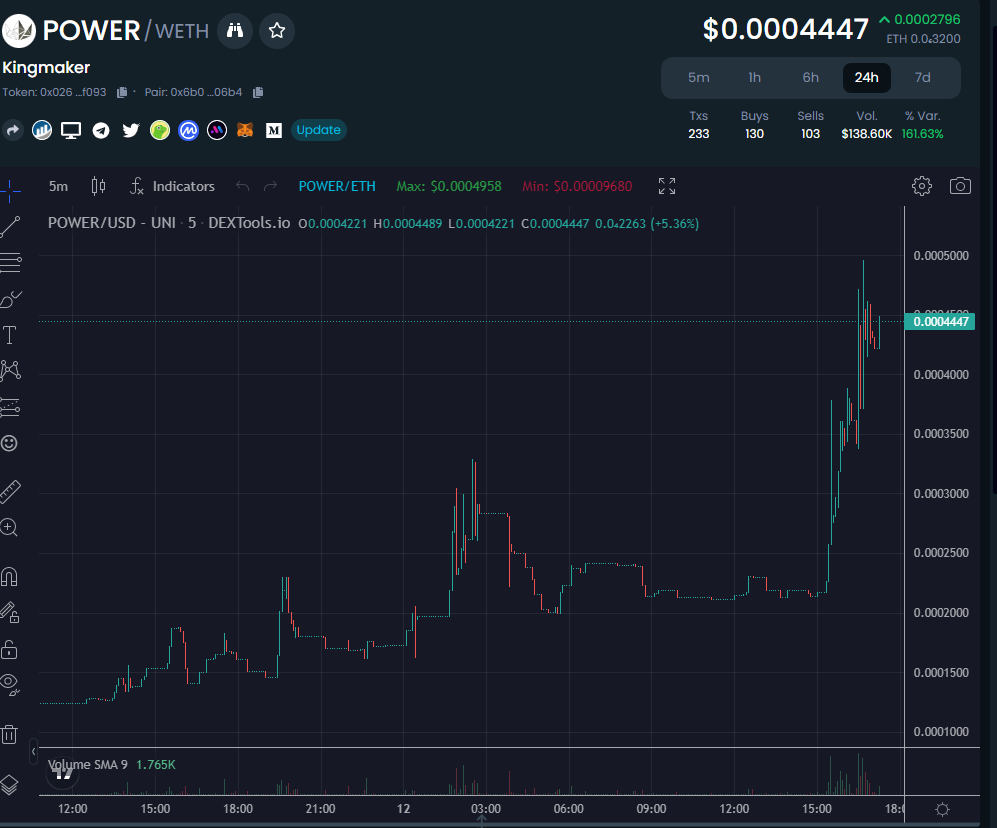The height and width of the screenshot is (828, 997).
Task: Open the blue chart explorer icon
Action: tap(42, 130)
